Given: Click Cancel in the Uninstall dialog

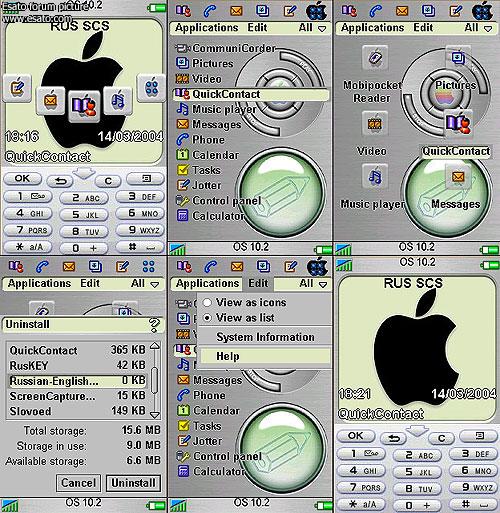Looking at the screenshot, I should [79, 483].
